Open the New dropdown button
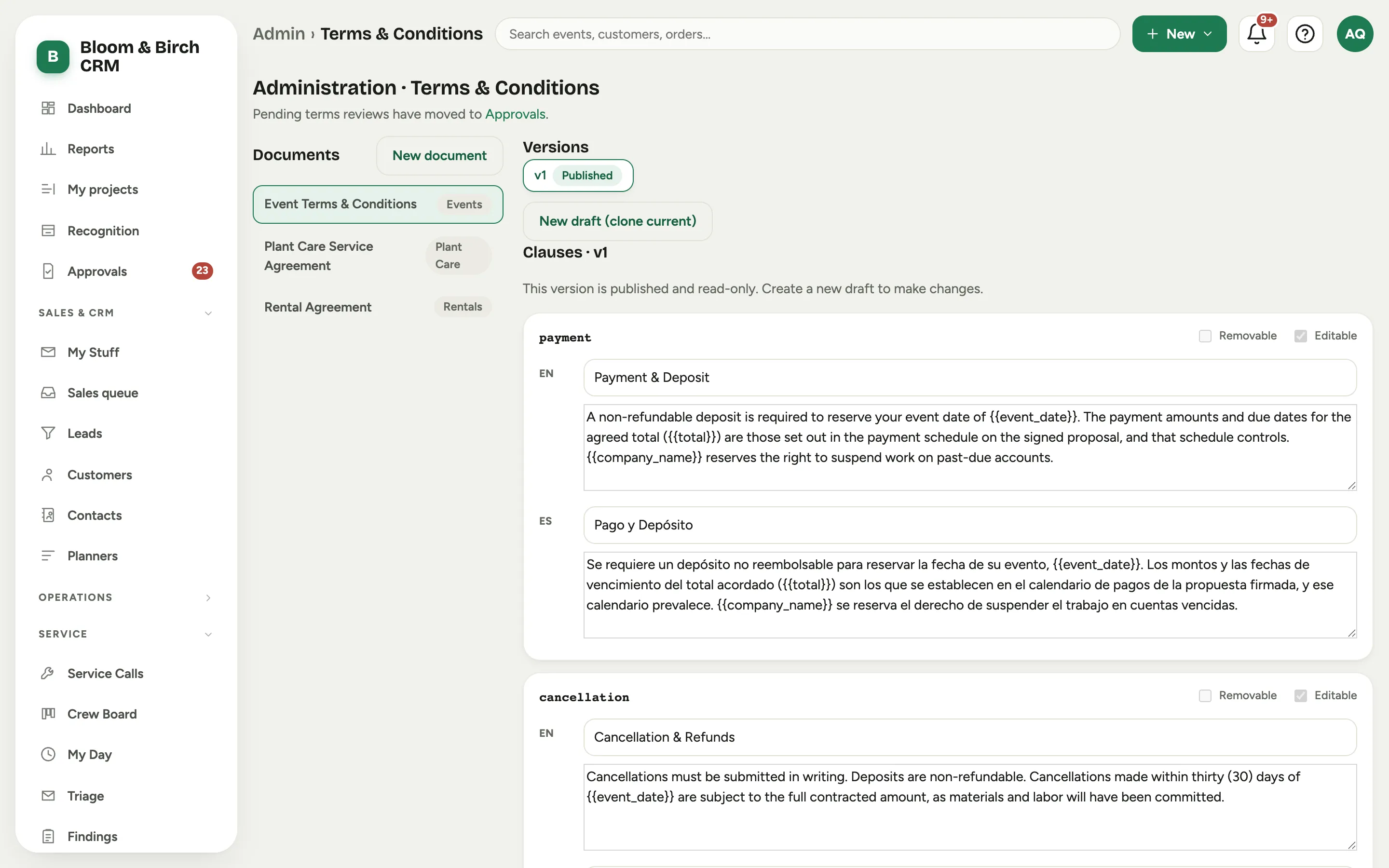1389x868 pixels. click(1179, 34)
